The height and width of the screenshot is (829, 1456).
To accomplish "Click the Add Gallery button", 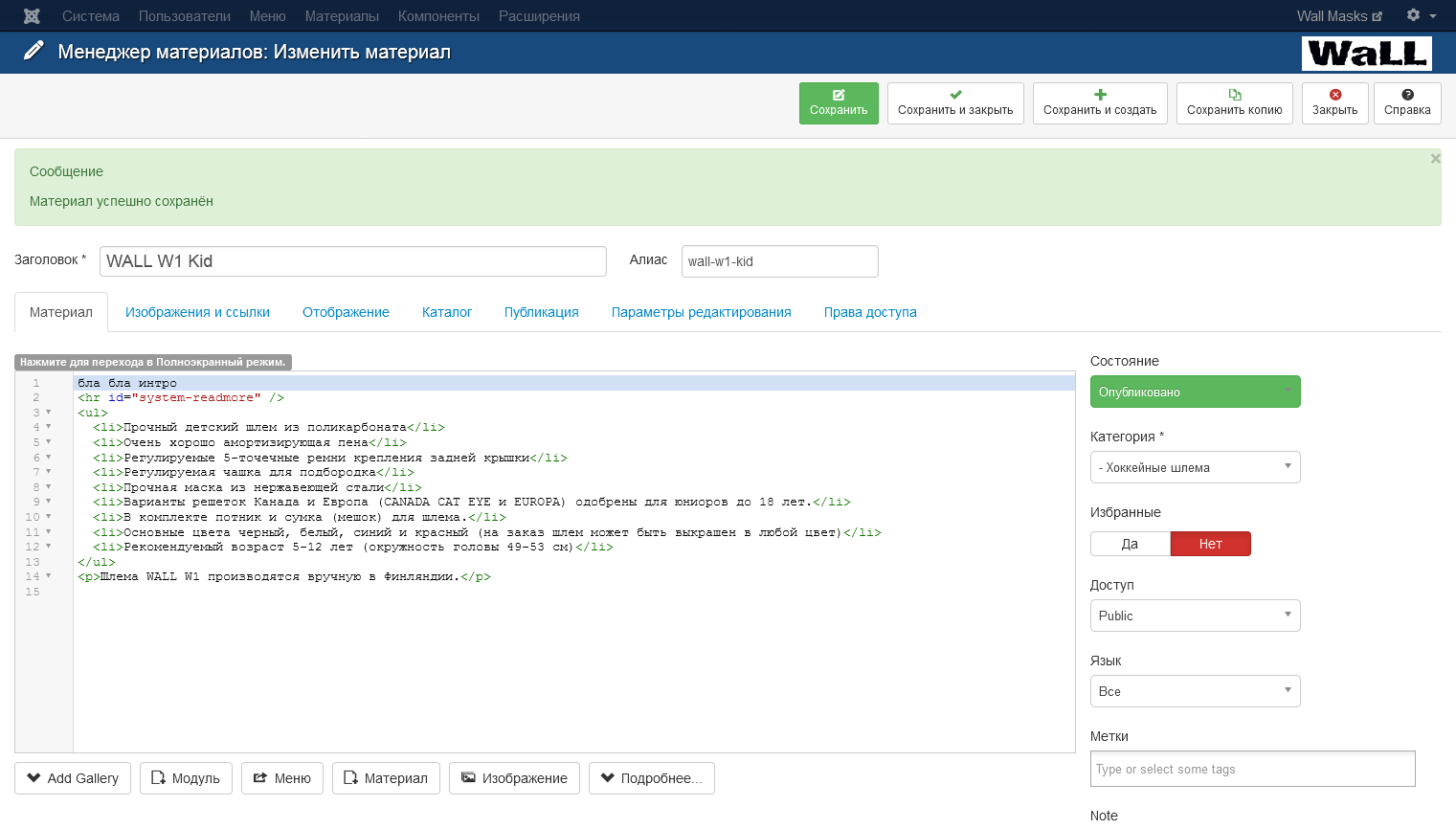I will point(73,778).
